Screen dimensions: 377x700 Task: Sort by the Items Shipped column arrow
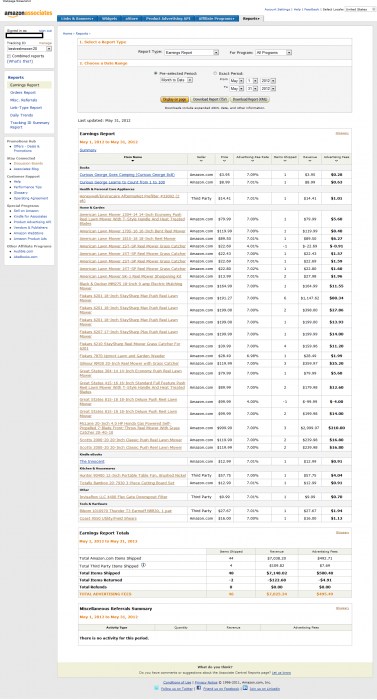click(285, 161)
